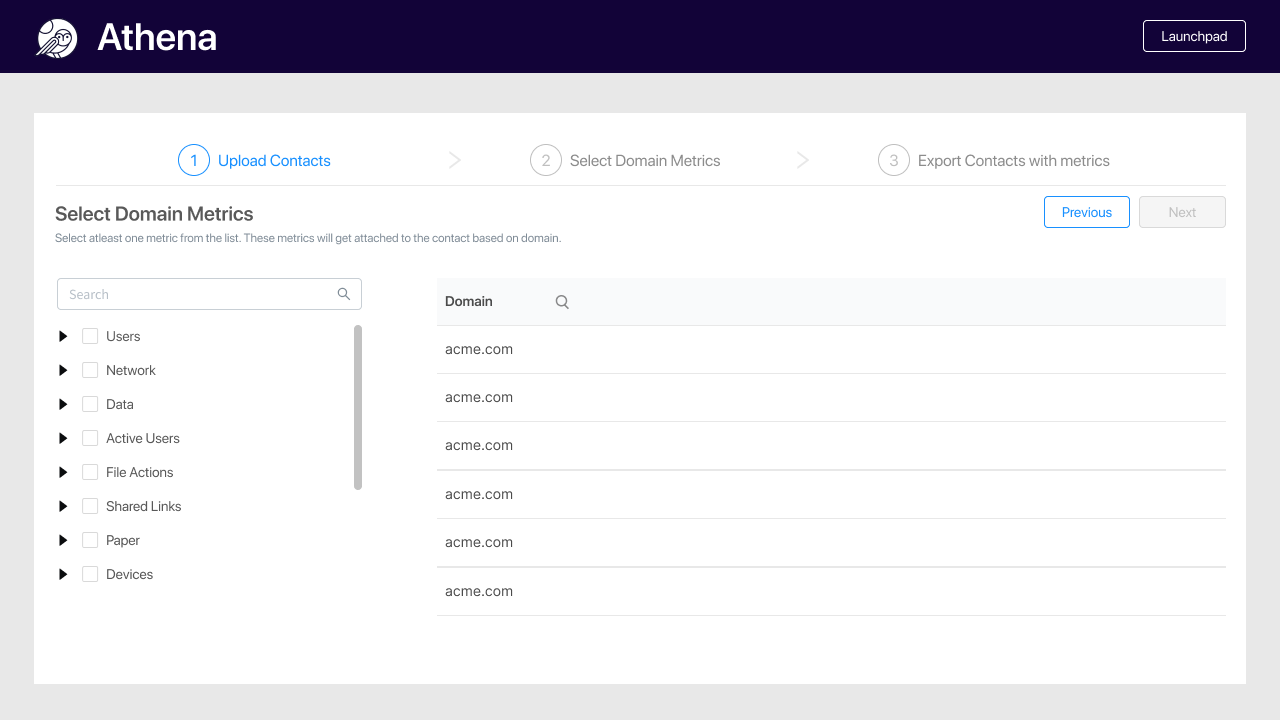1280x720 pixels.
Task: Click the Active Users tree label
Action: (x=143, y=438)
